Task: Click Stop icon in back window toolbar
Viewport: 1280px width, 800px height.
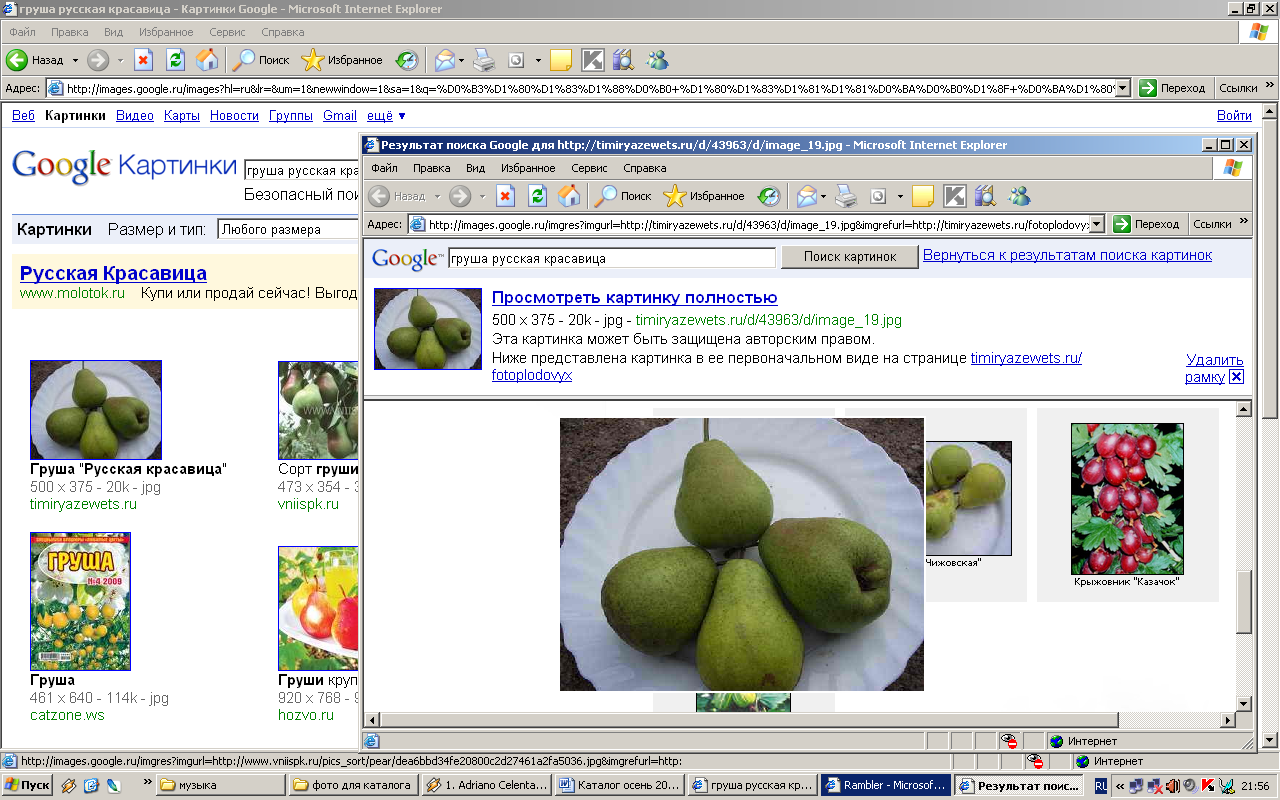Action: pos(143,60)
